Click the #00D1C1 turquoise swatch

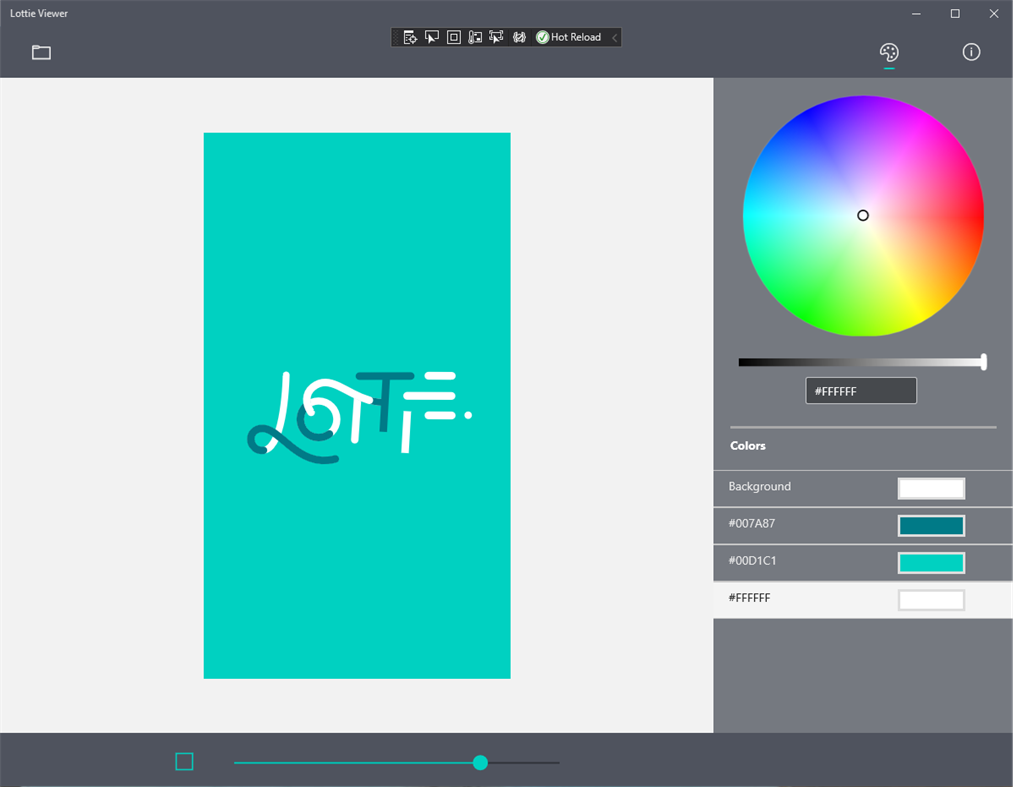click(x=931, y=563)
